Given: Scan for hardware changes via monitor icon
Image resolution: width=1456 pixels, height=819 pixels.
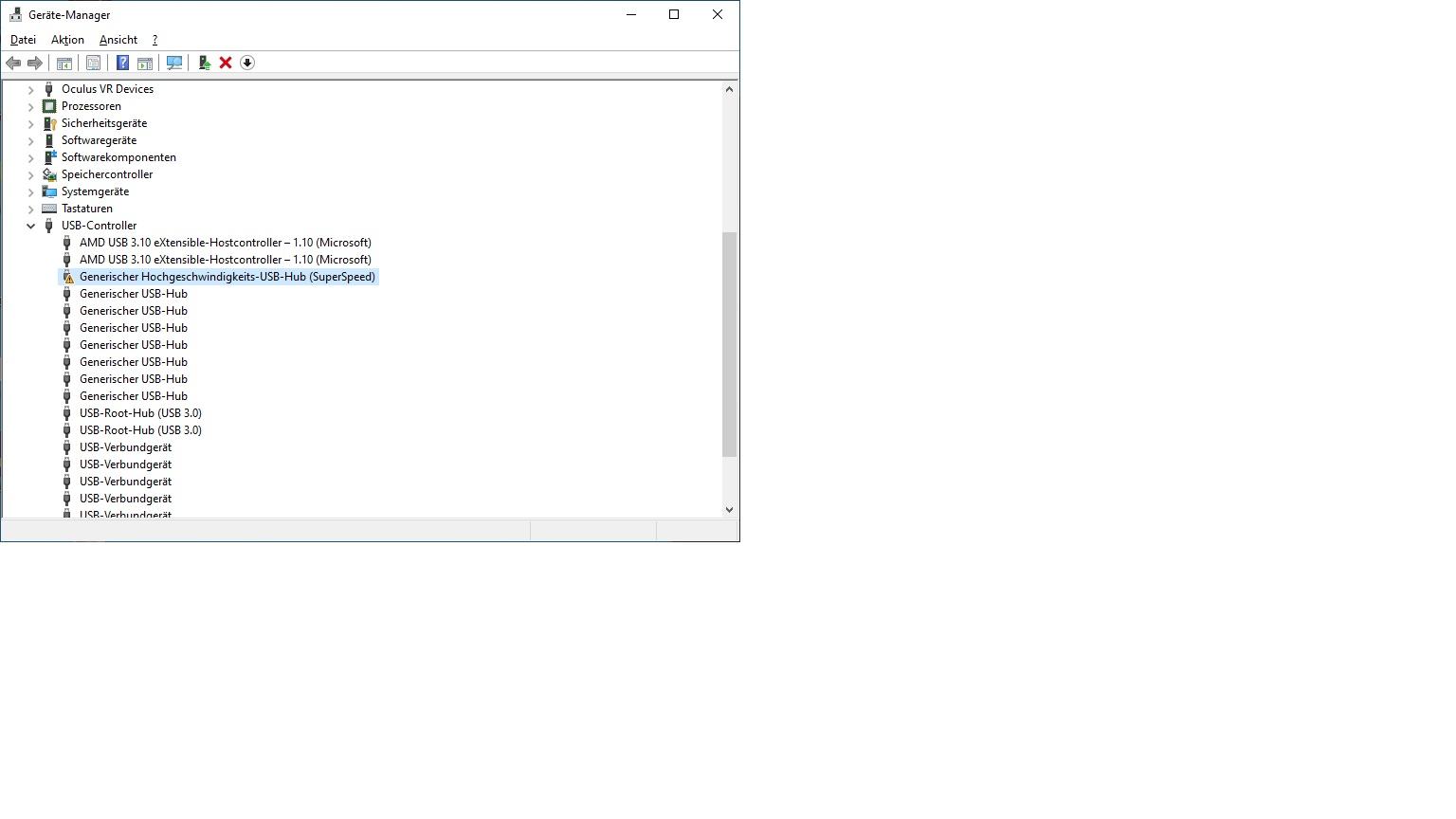Looking at the screenshot, I should point(174,63).
